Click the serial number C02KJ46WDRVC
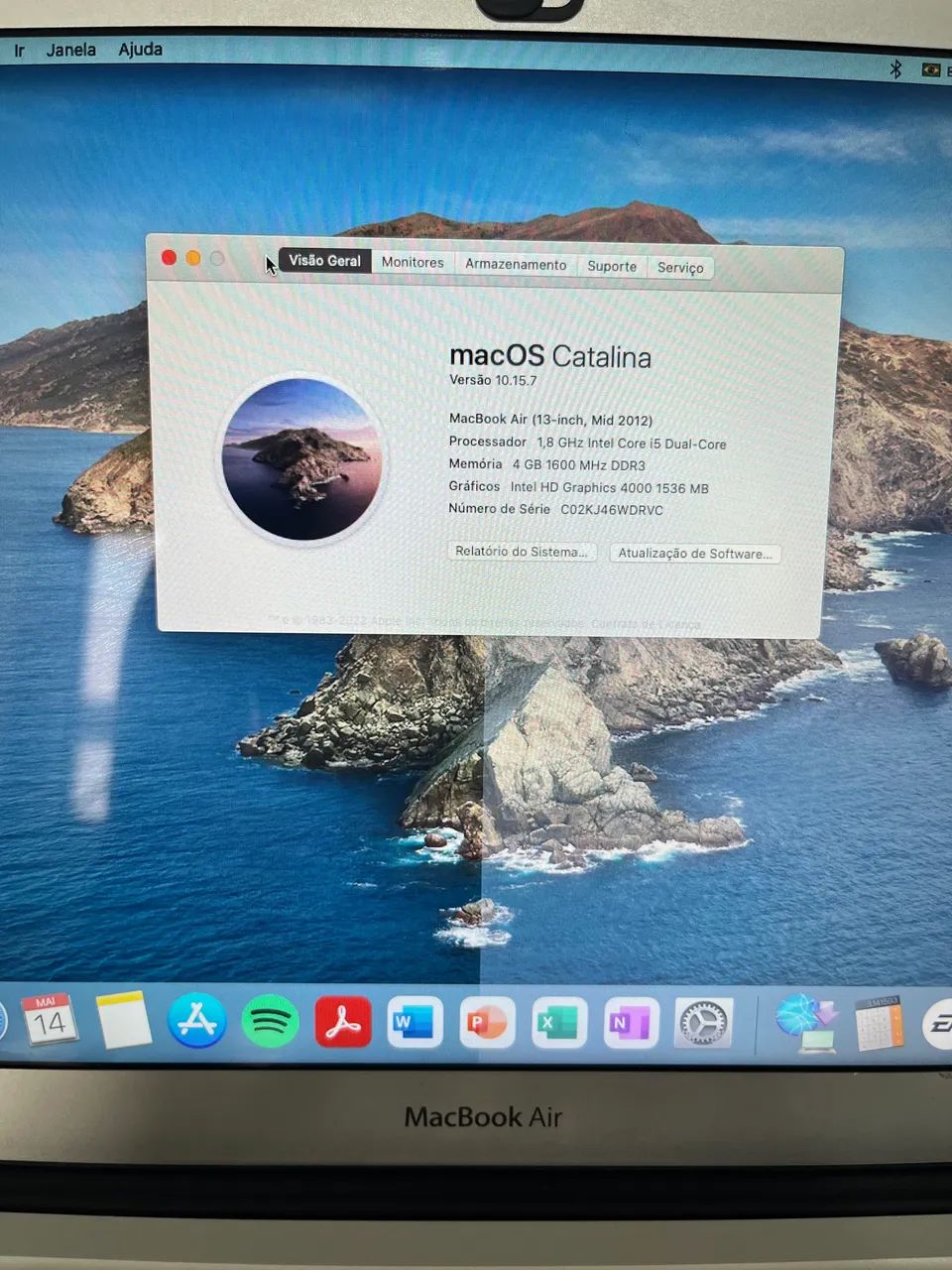952x1270 pixels. tap(612, 510)
